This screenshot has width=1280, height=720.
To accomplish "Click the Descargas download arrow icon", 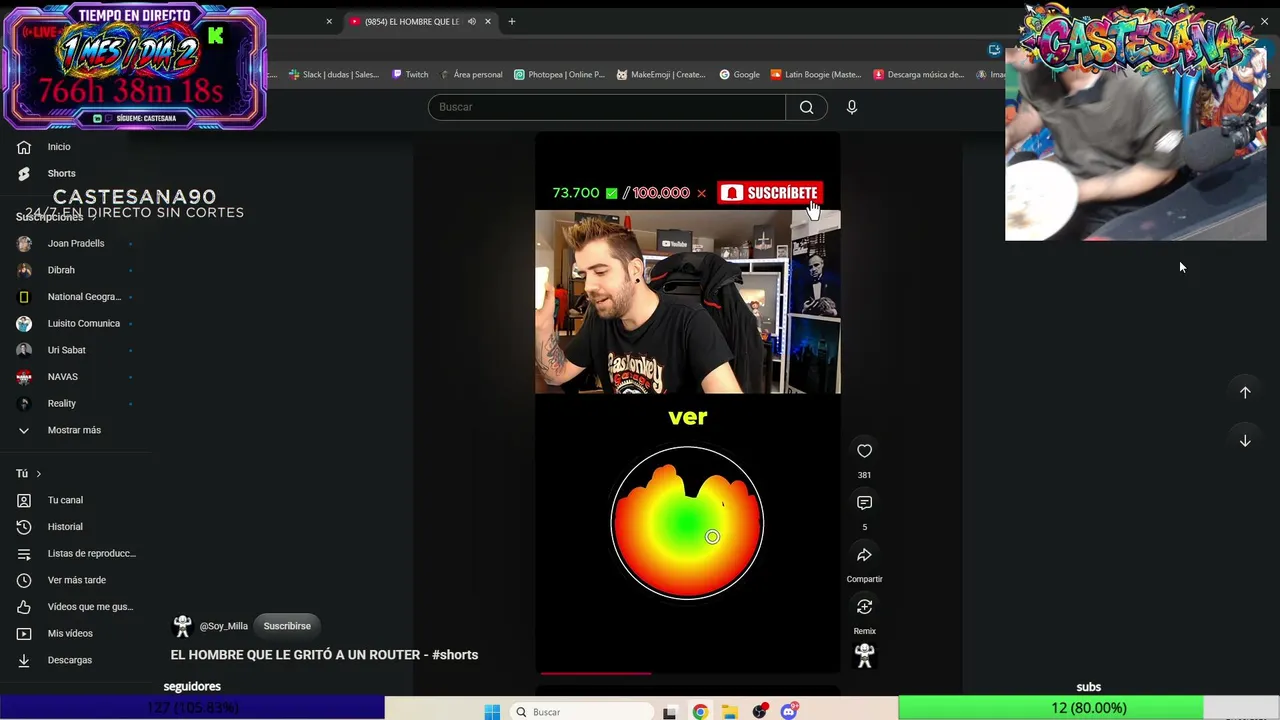I will click(24, 660).
